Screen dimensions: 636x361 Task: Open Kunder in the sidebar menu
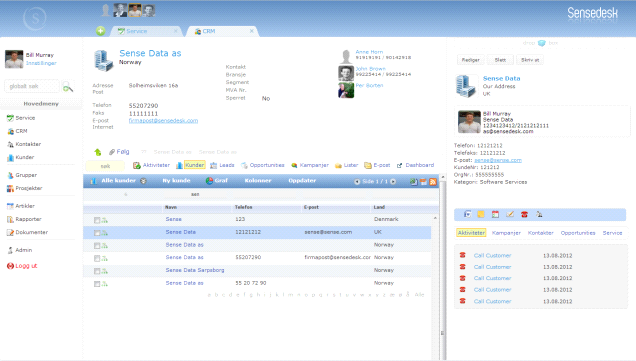point(25,157)
